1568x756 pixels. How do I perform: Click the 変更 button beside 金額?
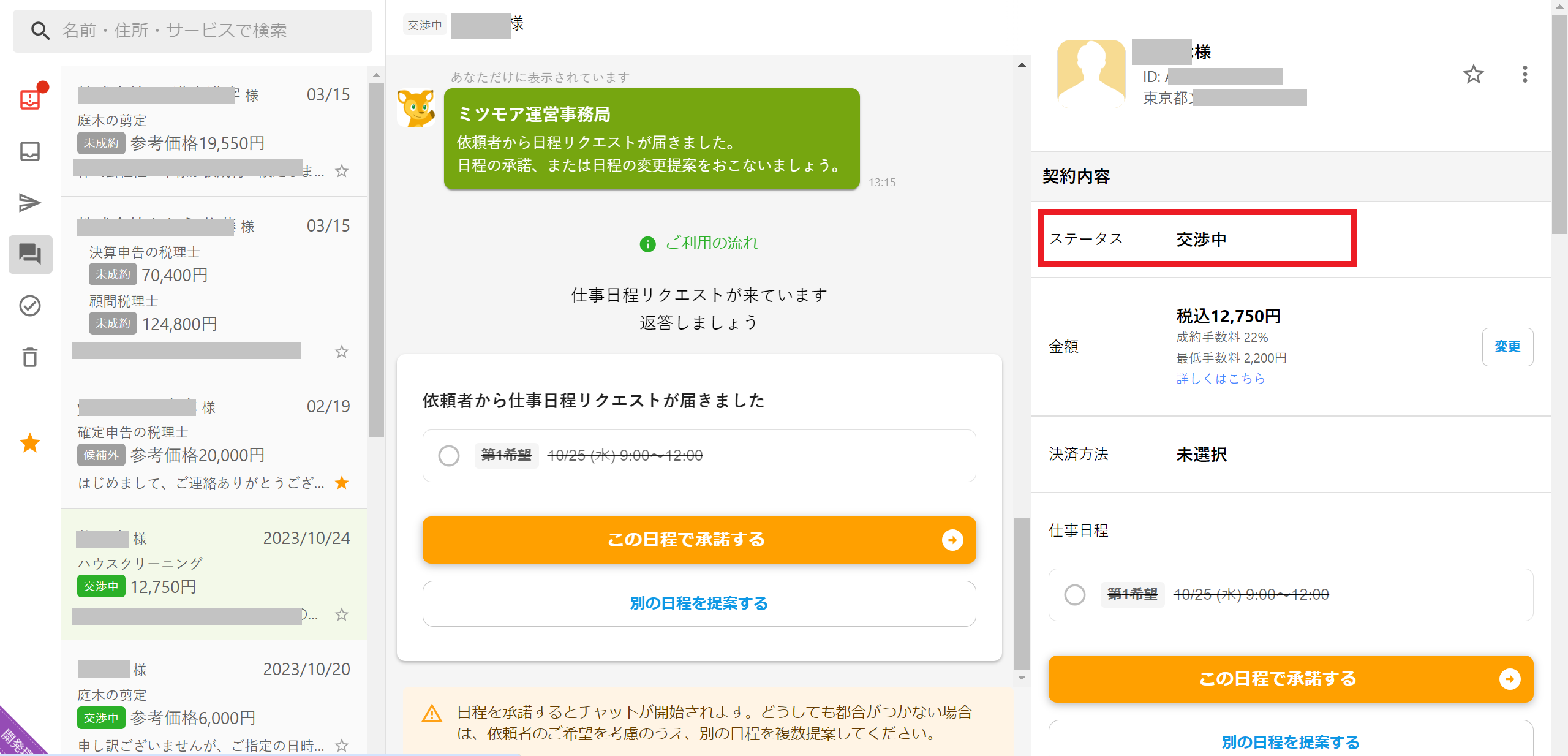[1507, 347]
